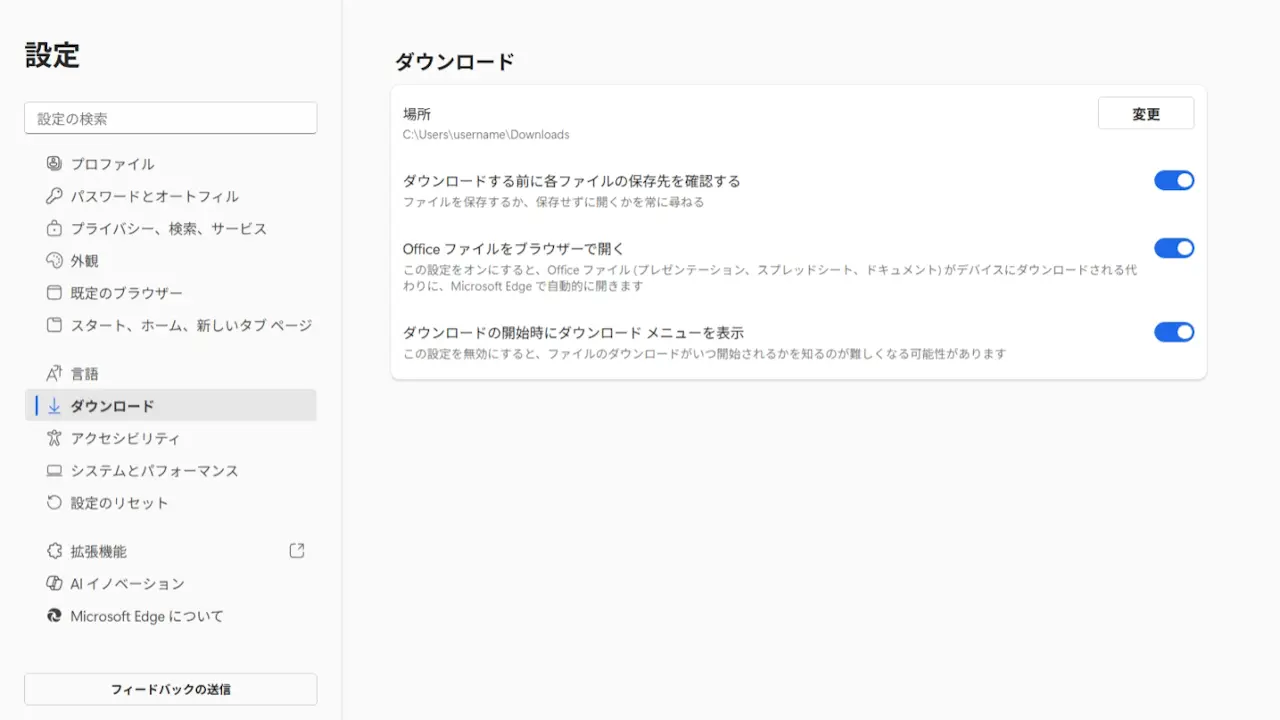Click the key icon for パスワードとオートフィル
Image resolution: width=1280 pixels, height=720 pixels.
coord(54,196)
